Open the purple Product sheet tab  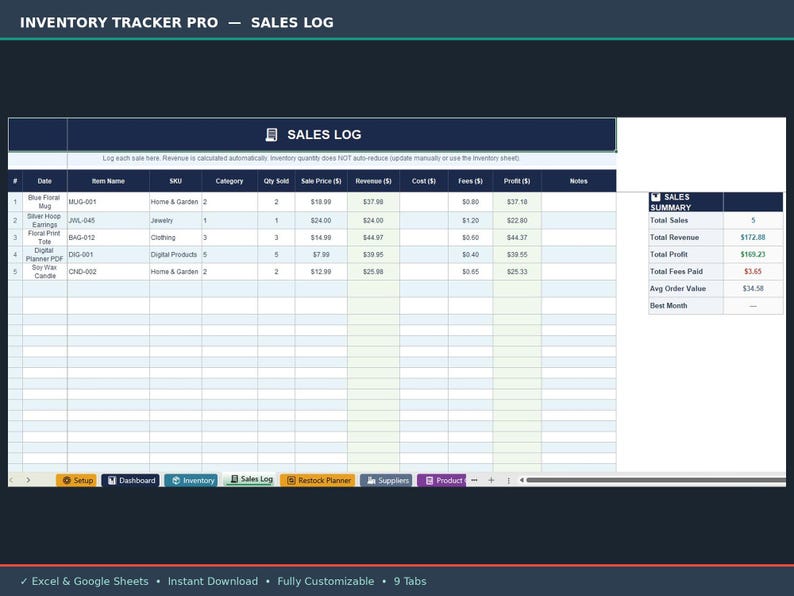442,481
